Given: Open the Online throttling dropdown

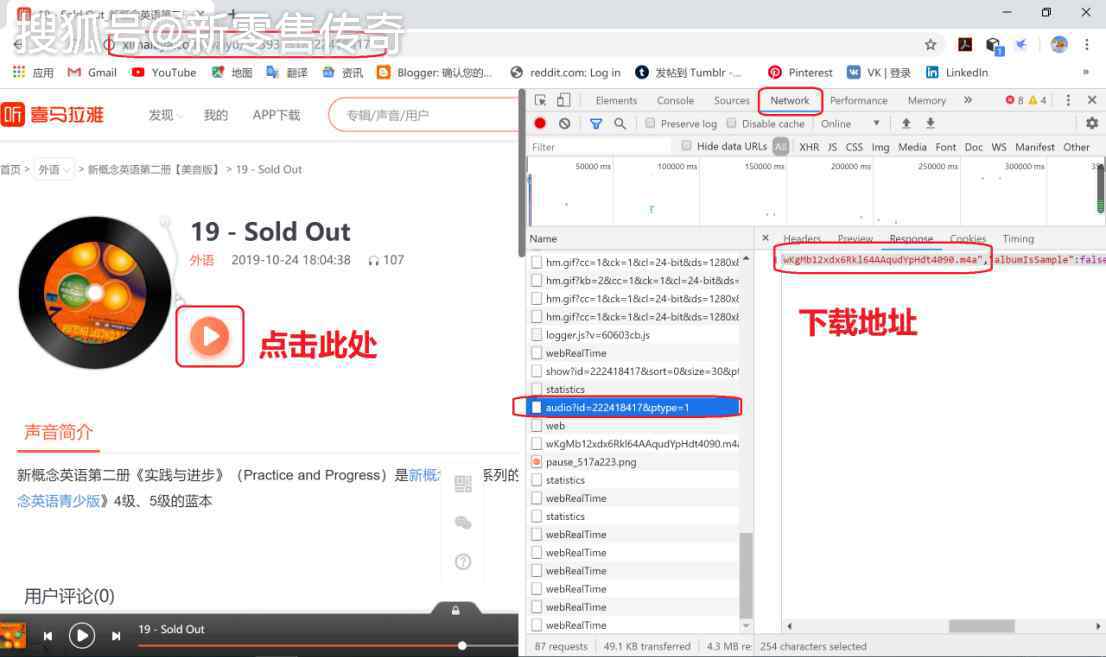Looking at the screenshot, I should pyautogui.click(x=850, y=123).
